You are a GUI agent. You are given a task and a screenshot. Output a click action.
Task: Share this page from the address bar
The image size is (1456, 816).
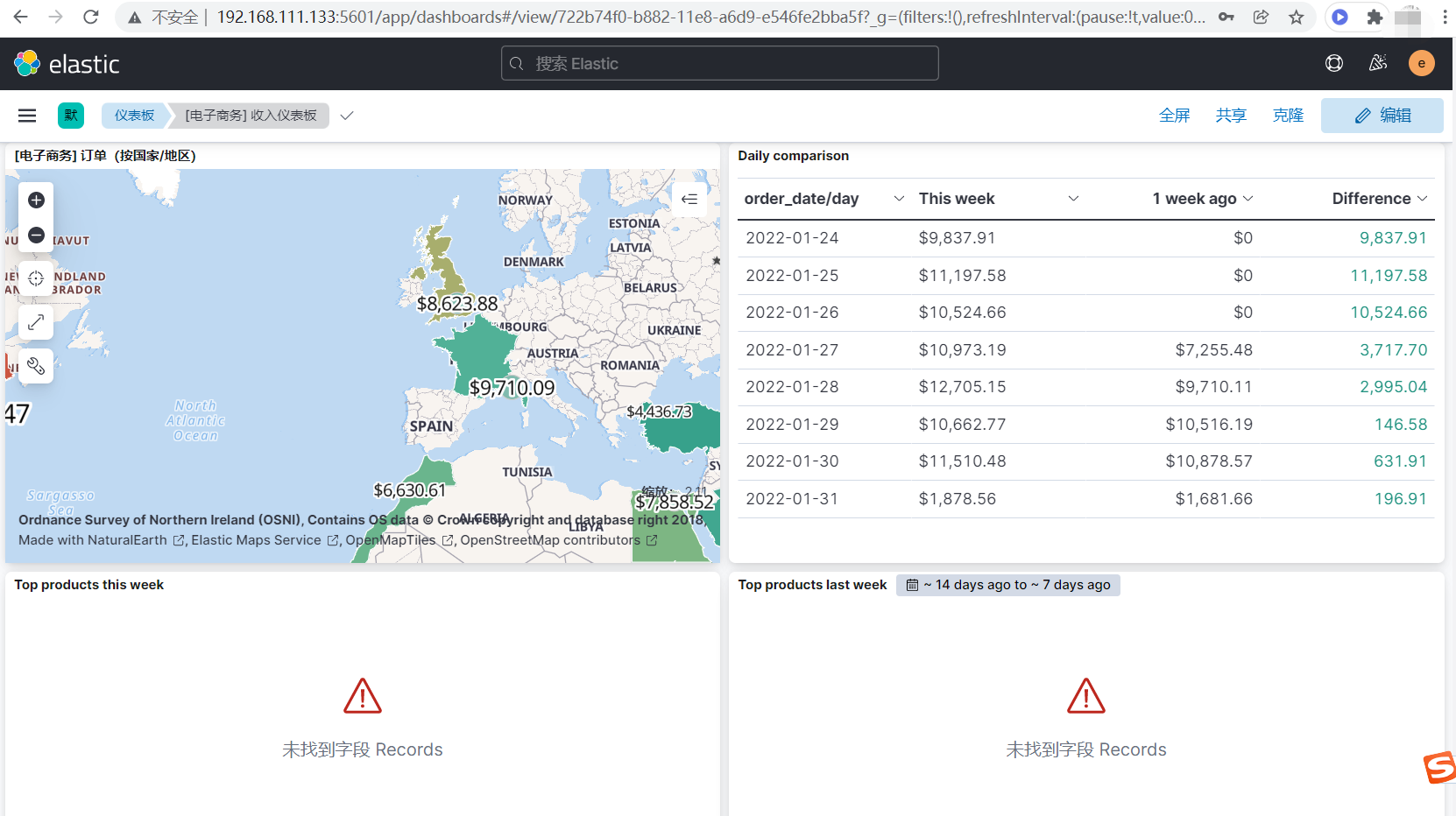pos(1261,17)
